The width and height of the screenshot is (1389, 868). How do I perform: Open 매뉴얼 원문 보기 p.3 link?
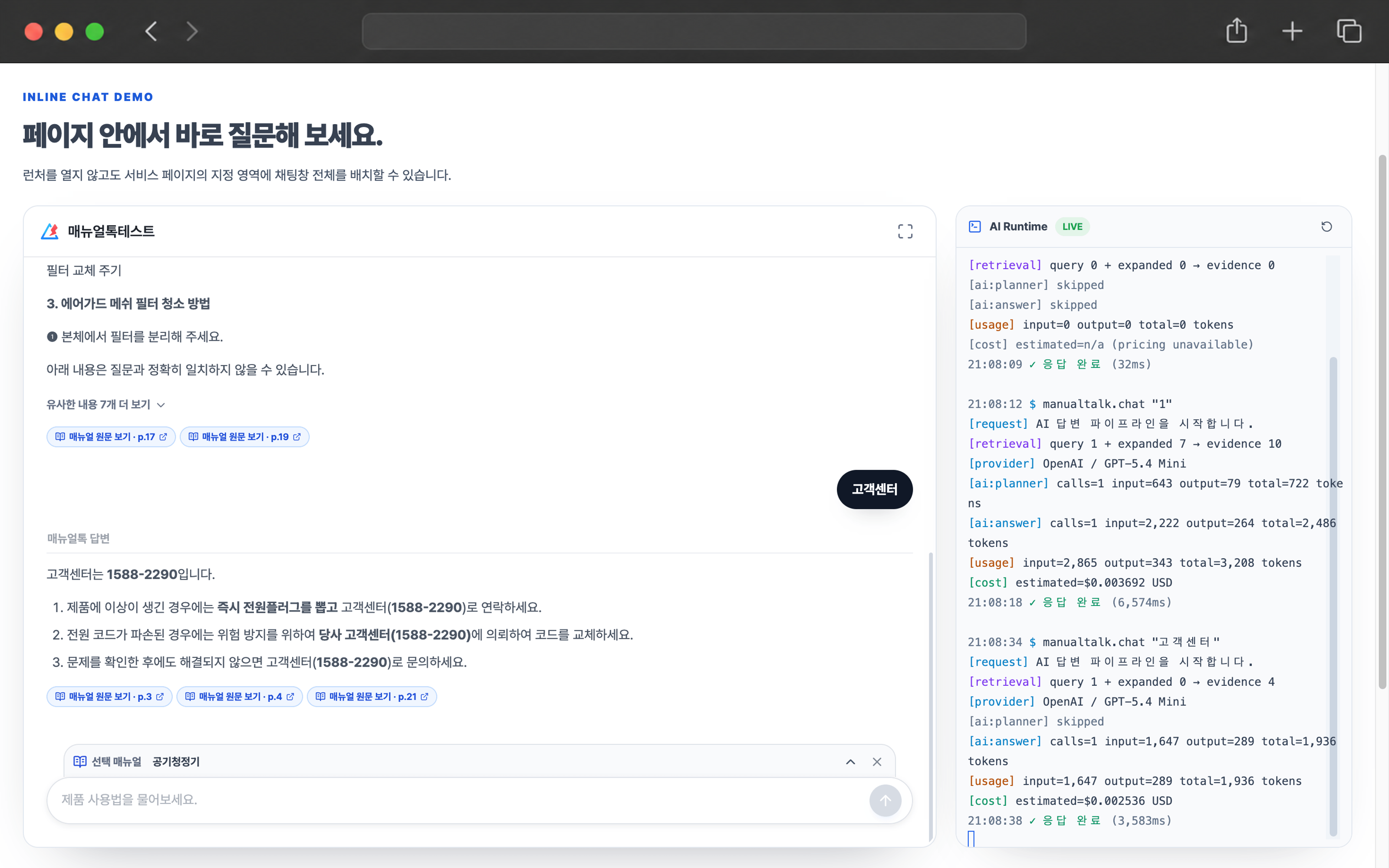[109, 696]
